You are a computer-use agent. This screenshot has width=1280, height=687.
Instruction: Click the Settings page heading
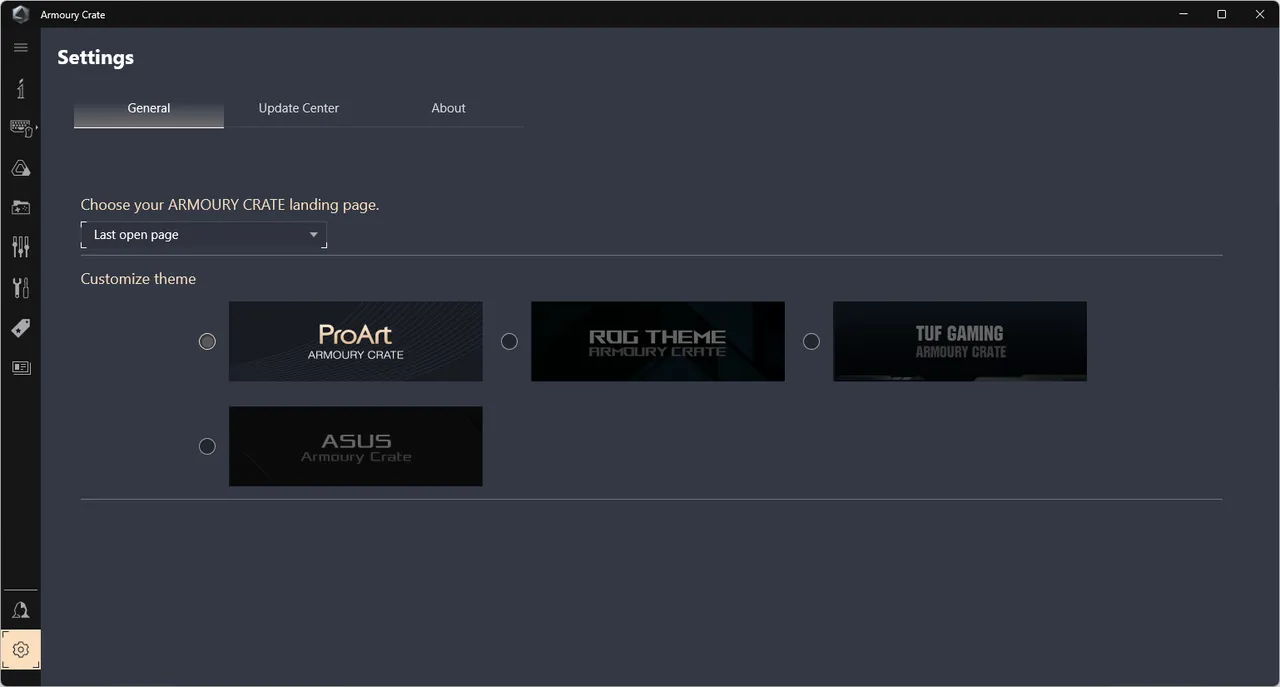pos(95,58)
